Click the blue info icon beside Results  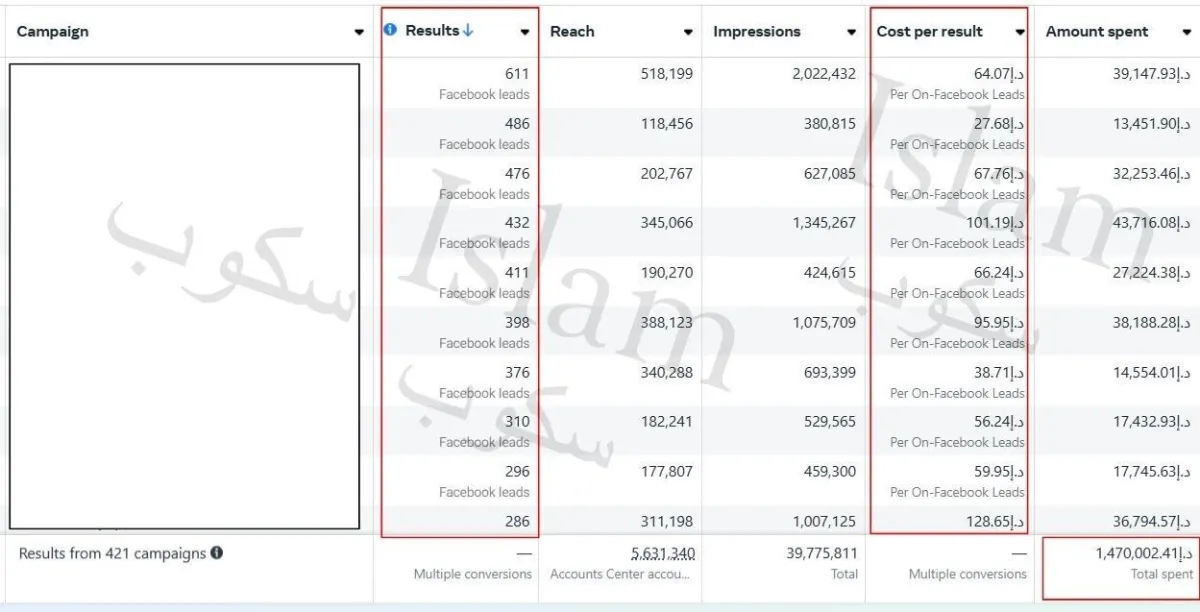point(391,31)
